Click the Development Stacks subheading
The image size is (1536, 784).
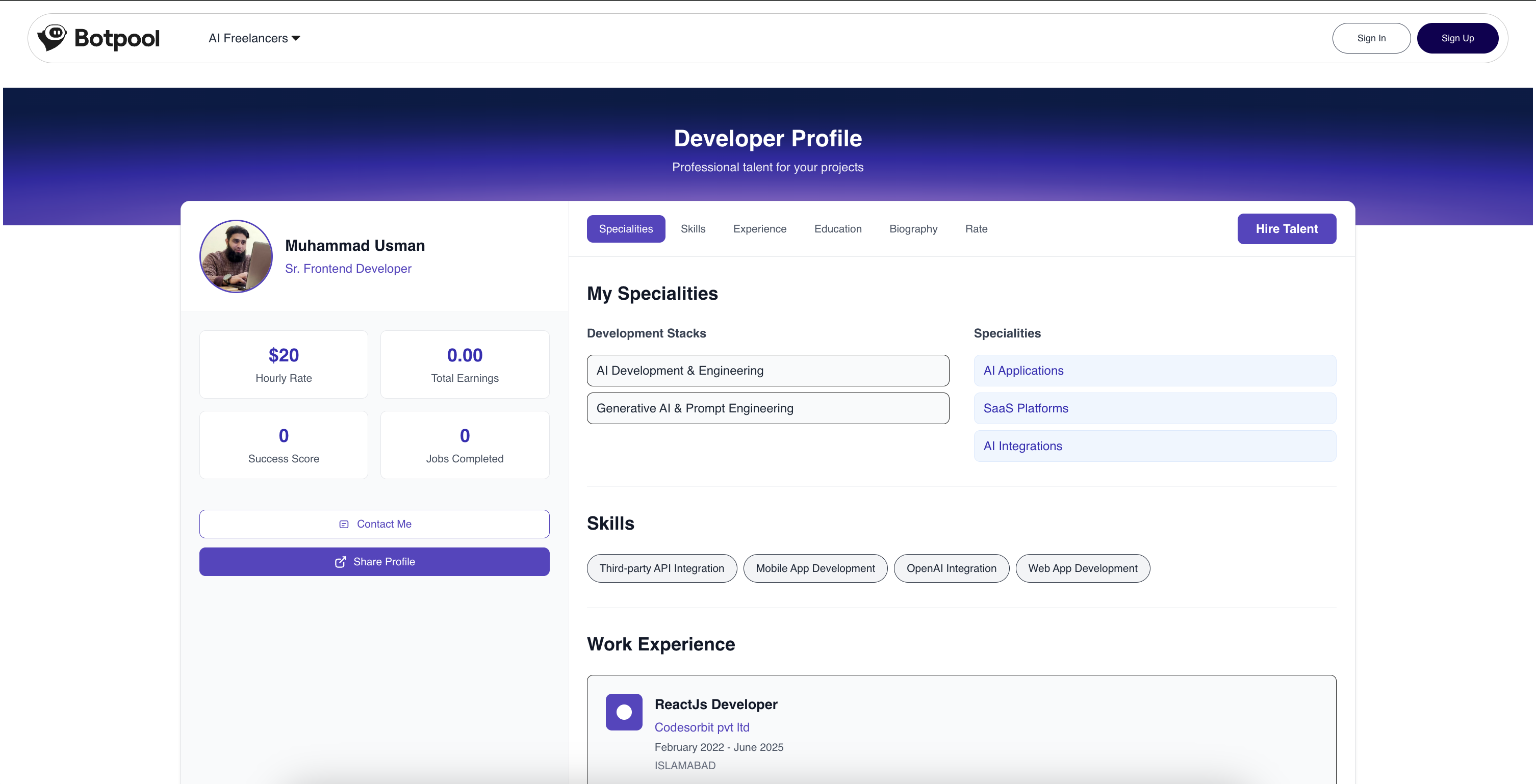[646, 333]
